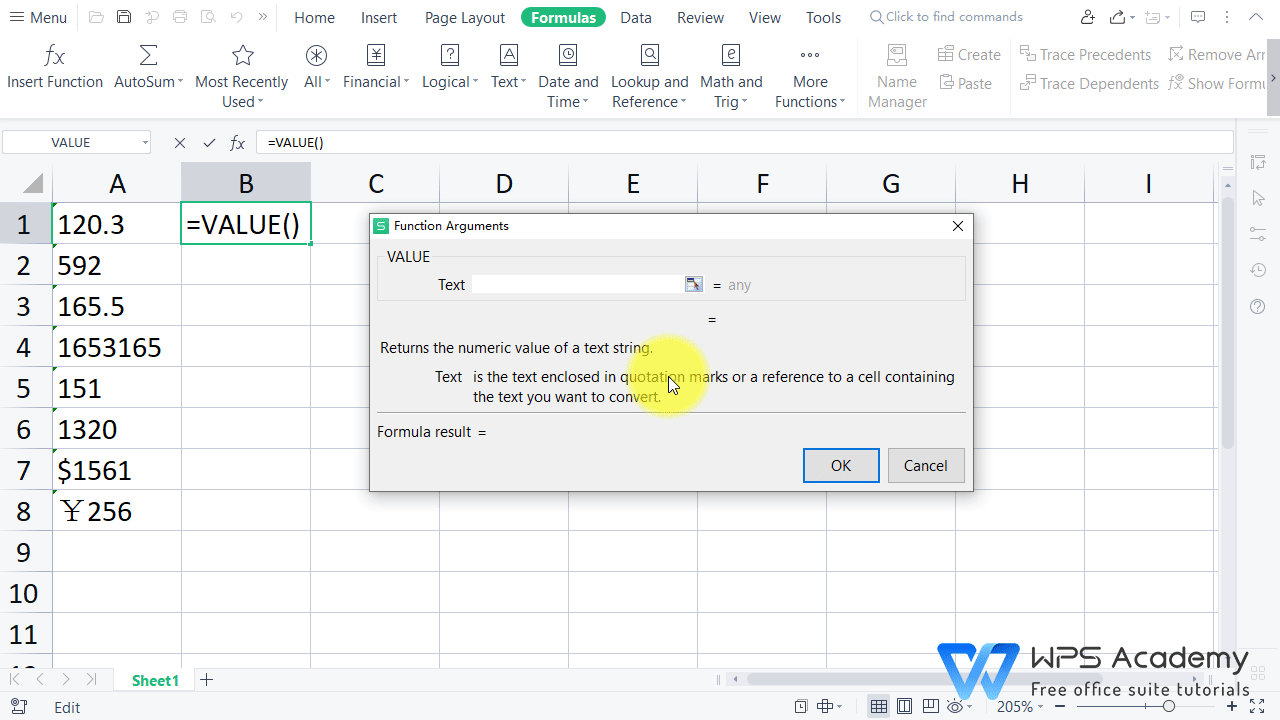Switch to the Formulas ribbon tab
Viewport: 1280px width, 720px height.
[563, 17]
